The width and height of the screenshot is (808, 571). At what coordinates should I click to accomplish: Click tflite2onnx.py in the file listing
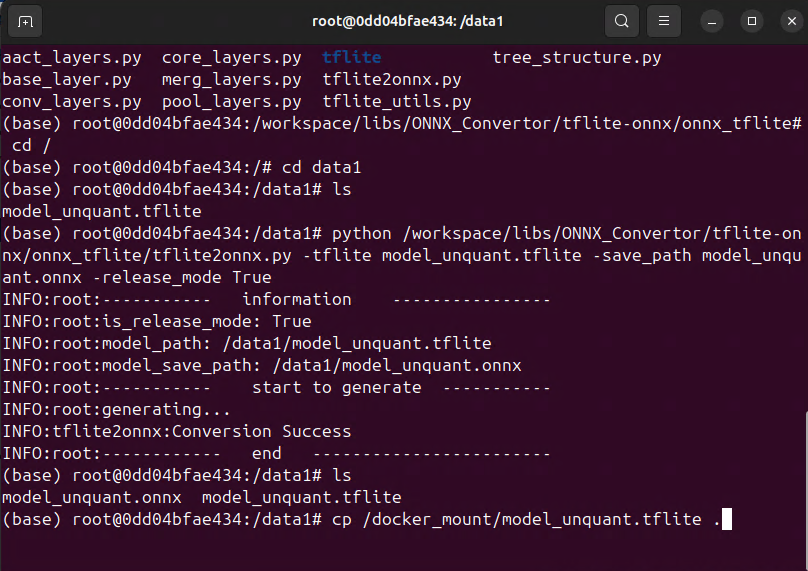pos(392,80)
